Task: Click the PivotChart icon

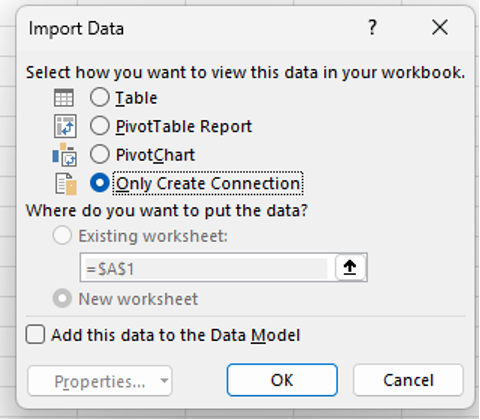Action: click(65, 155)
